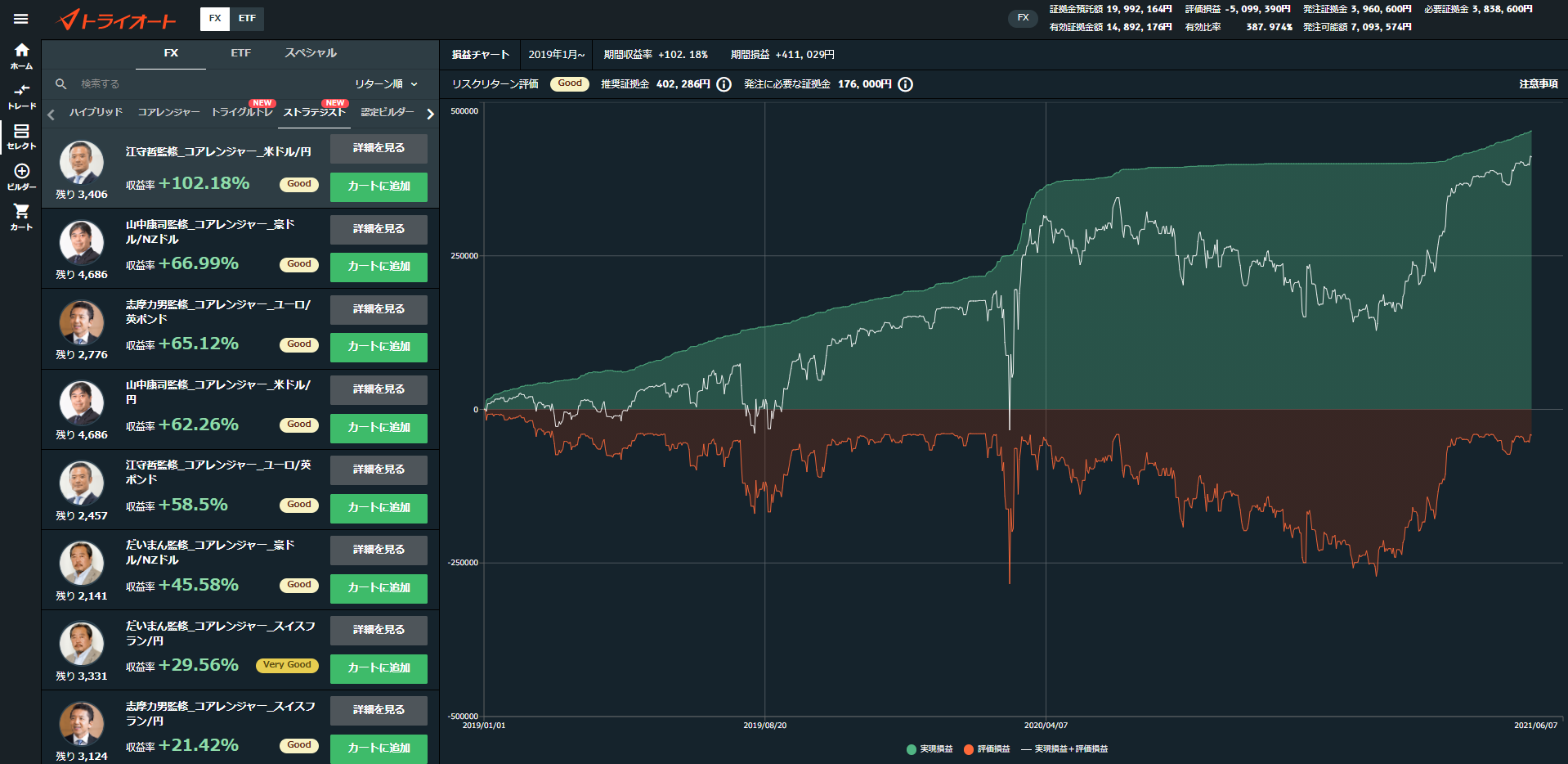
Task: Toggle the realized P/L legend series
Action: (930, 749)
